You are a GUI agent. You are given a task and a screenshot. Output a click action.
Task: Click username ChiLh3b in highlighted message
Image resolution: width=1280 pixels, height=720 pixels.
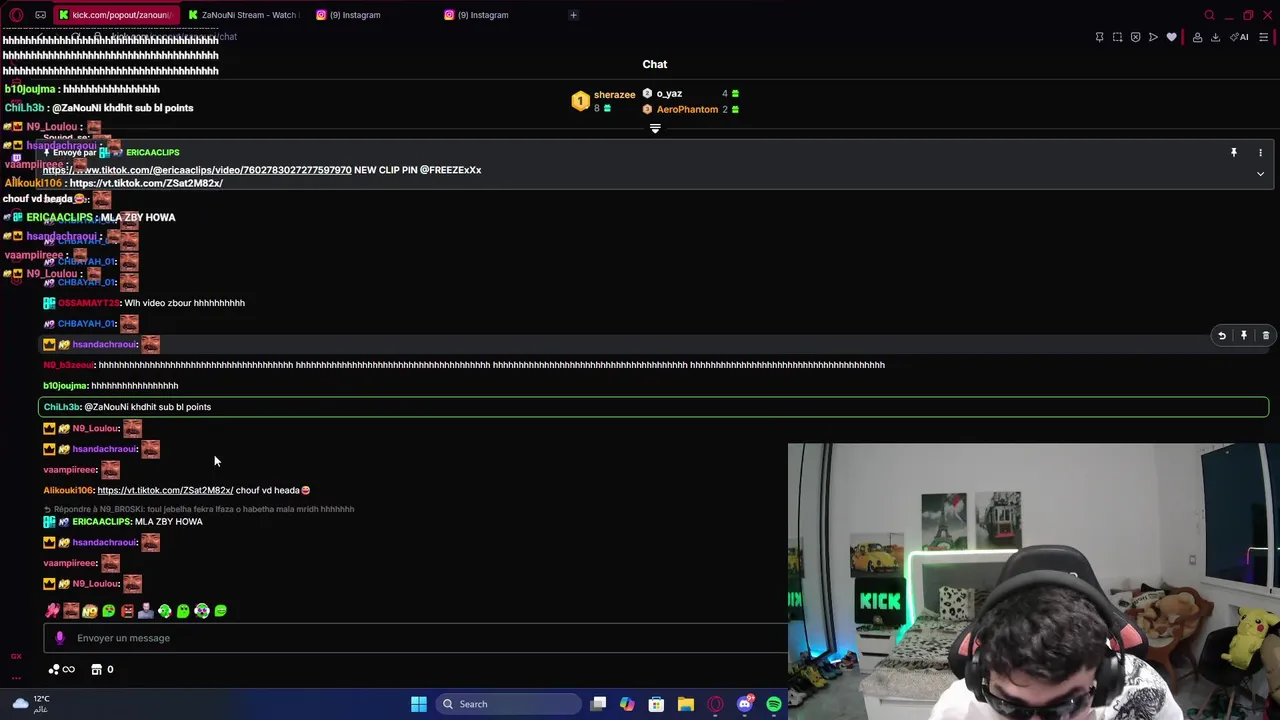pos(61,407)
